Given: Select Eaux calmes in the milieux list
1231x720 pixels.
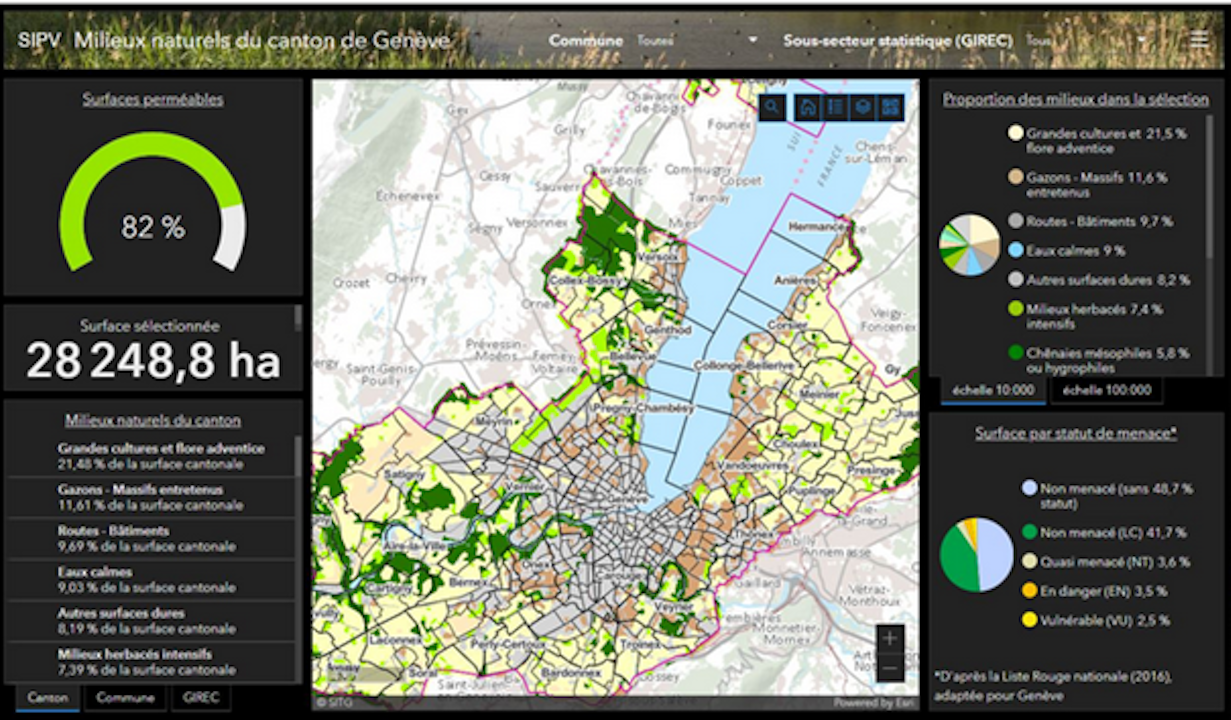Looking at the screenshot, I should (150, 579).
